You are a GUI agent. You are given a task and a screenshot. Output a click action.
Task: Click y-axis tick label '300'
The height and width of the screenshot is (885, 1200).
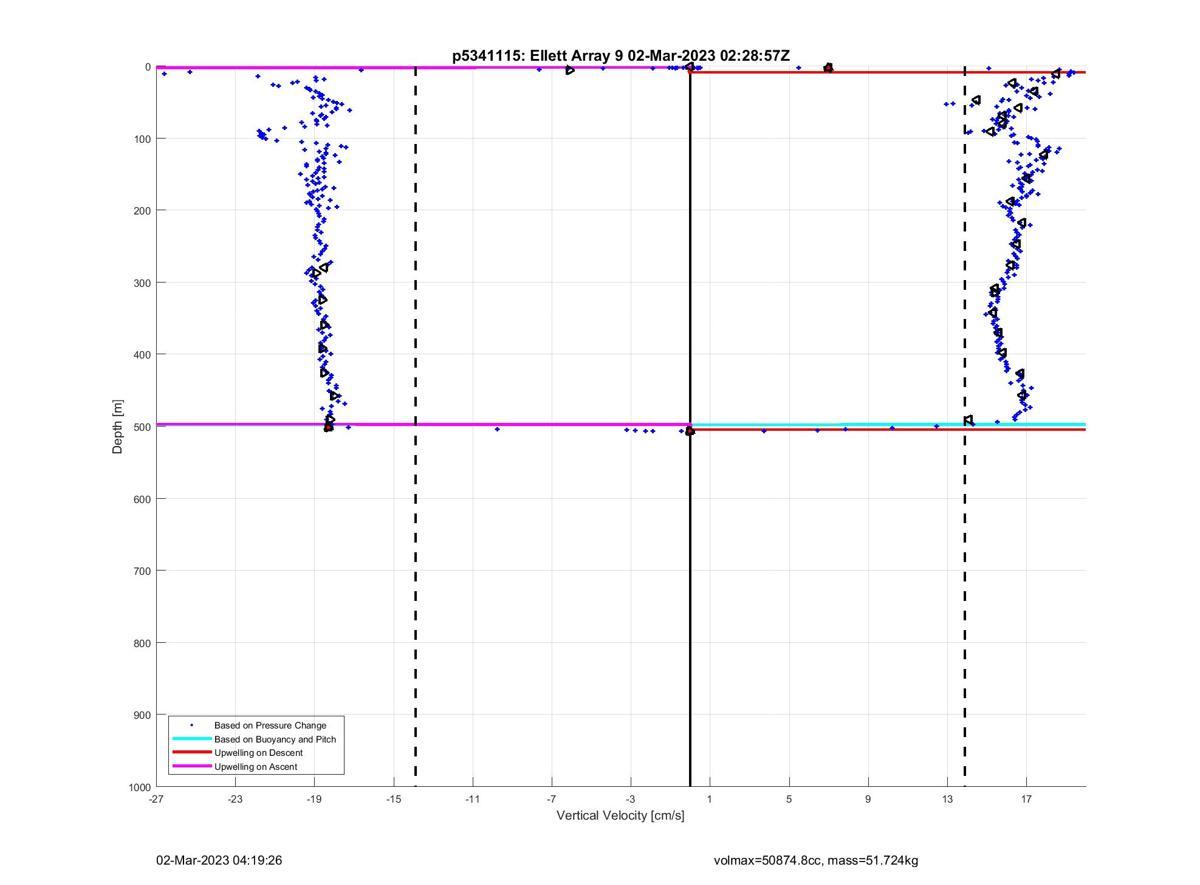[x=142, y=283]
